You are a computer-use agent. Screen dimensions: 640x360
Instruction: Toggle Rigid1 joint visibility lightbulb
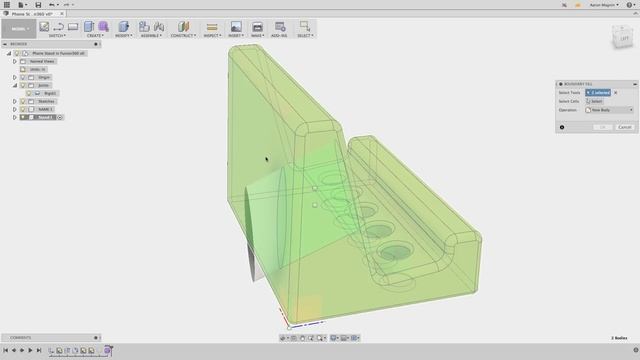pyautogui.click(x=29, y=93)
